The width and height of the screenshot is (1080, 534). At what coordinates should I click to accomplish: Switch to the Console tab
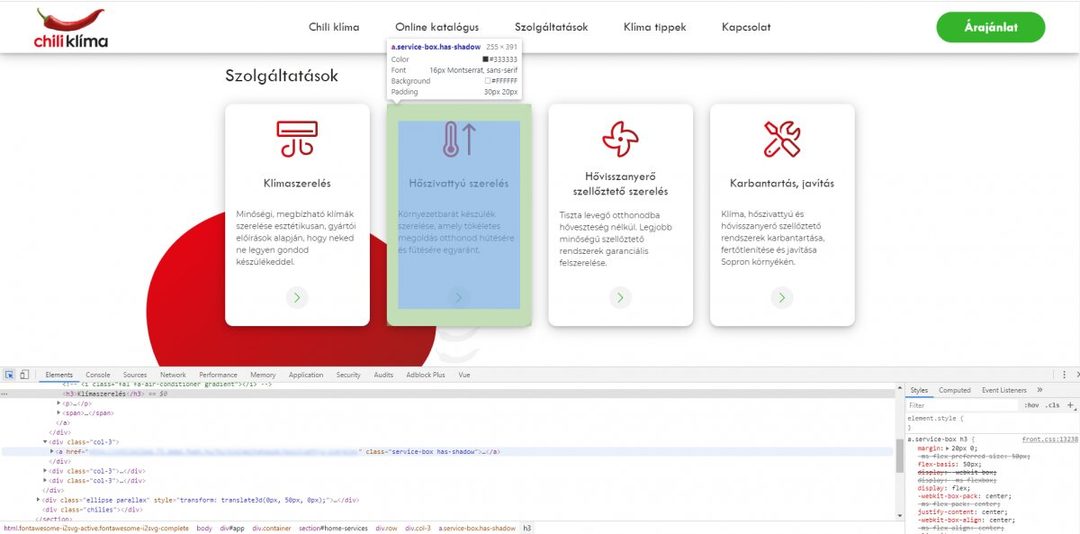pyautogui.click(x=97, y=375)
